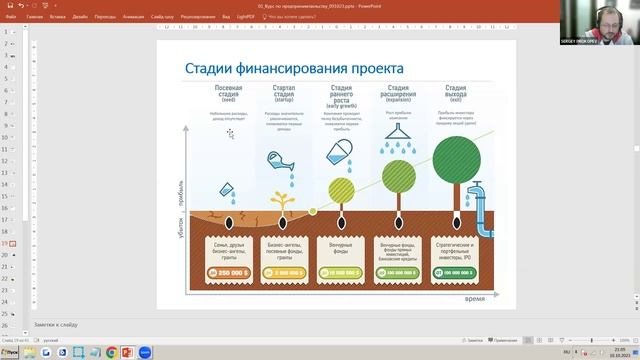
Task: Switch to Normal view in status bar
Action: 528,340
